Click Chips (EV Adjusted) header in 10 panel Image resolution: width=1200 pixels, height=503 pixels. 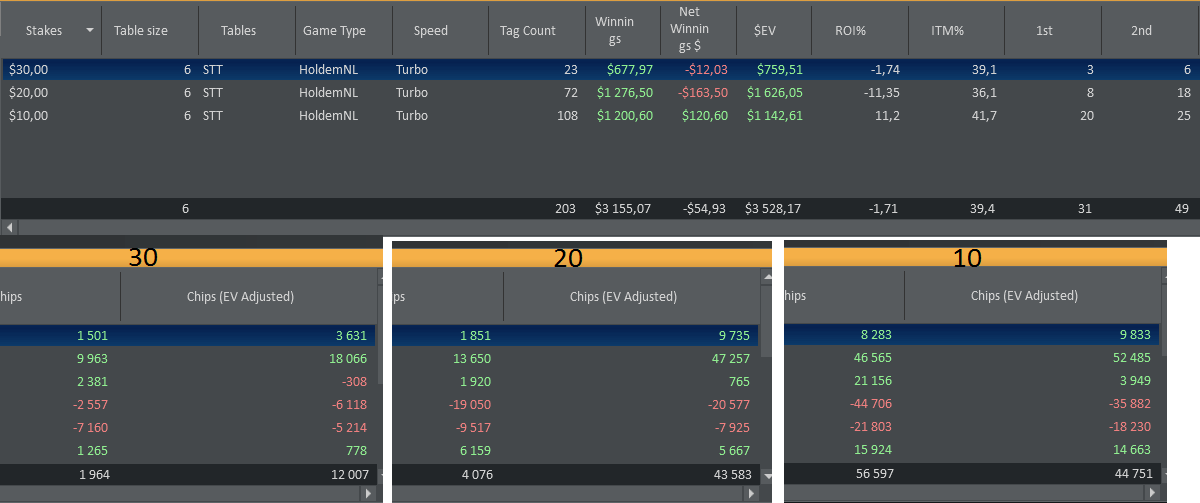(1024, 297)
